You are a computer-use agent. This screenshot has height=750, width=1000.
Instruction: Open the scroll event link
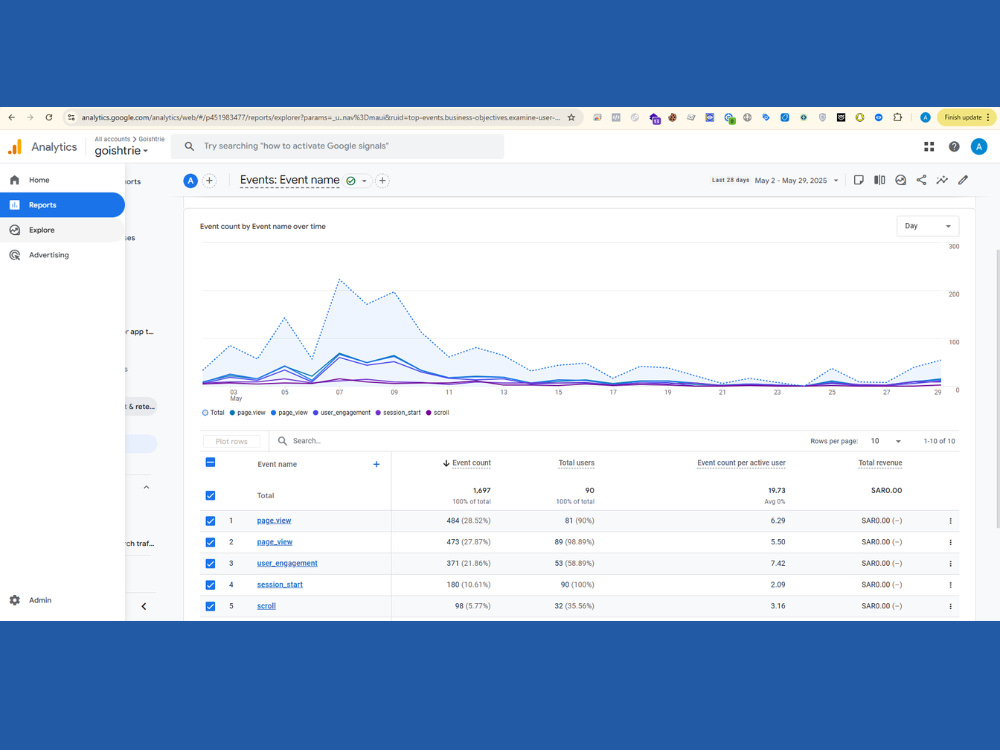click(x=266, y=606)
